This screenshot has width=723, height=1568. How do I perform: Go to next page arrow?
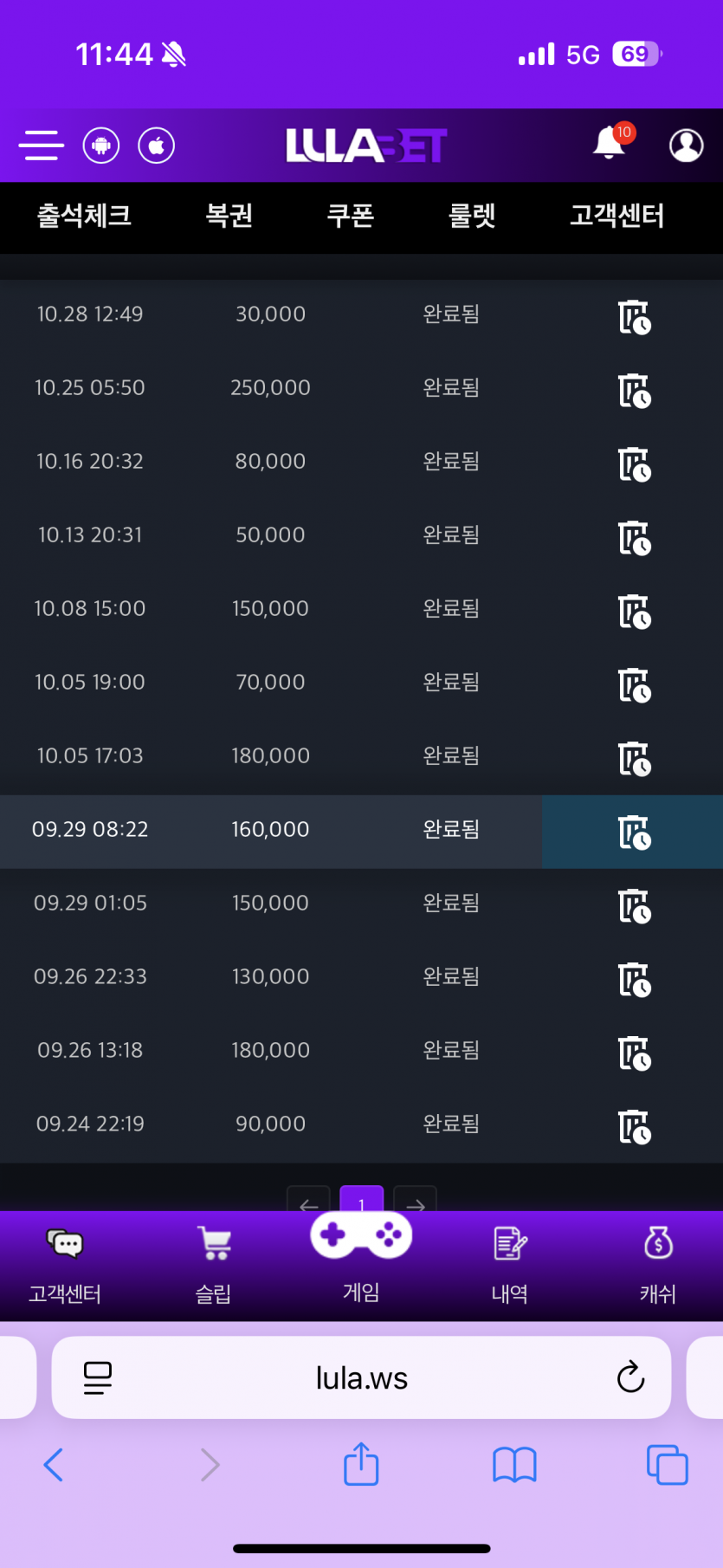coord(415,1201)
